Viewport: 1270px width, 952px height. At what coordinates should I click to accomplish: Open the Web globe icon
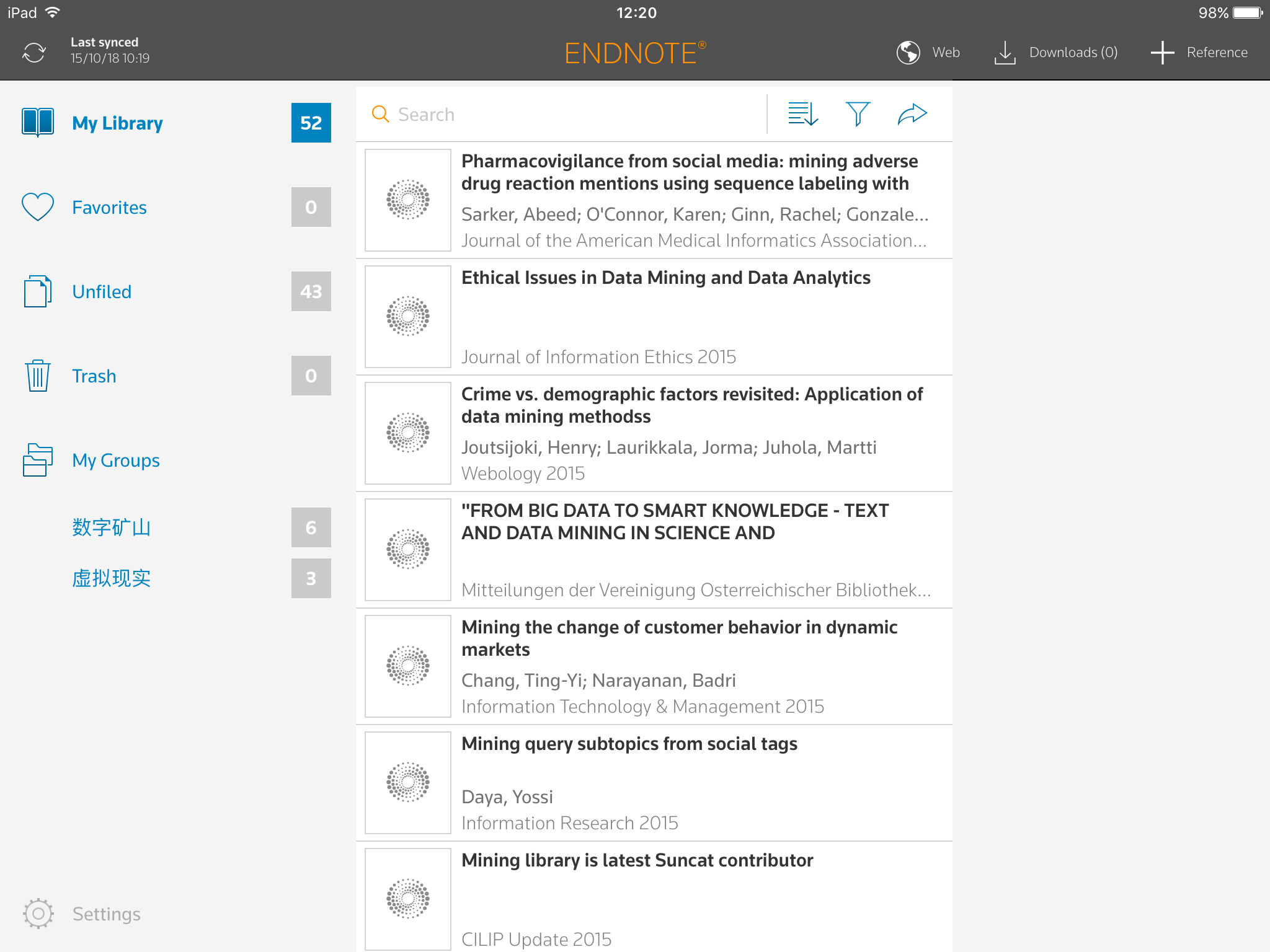[908, 53]
